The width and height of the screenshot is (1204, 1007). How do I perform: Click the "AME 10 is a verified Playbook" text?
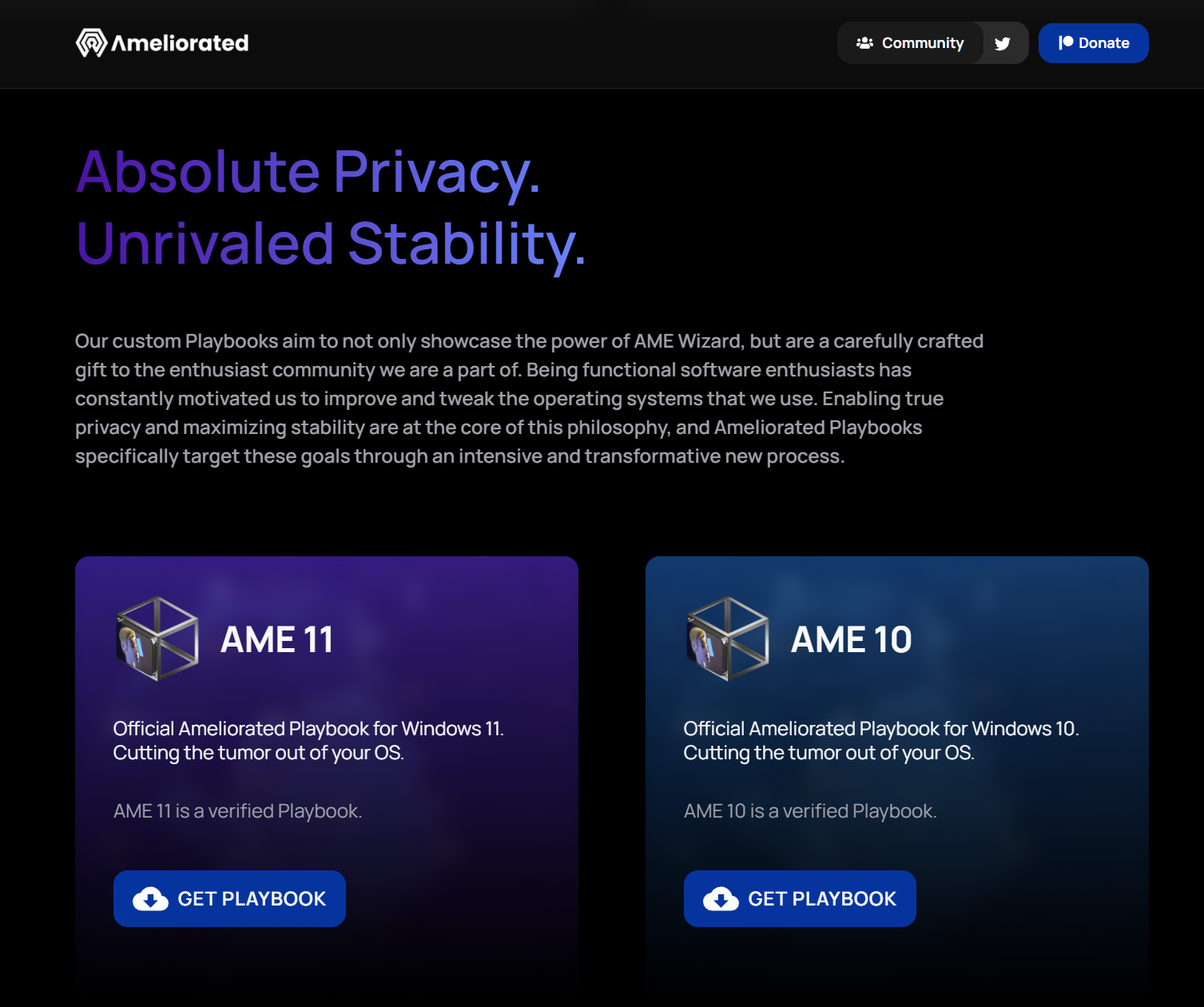810,811
